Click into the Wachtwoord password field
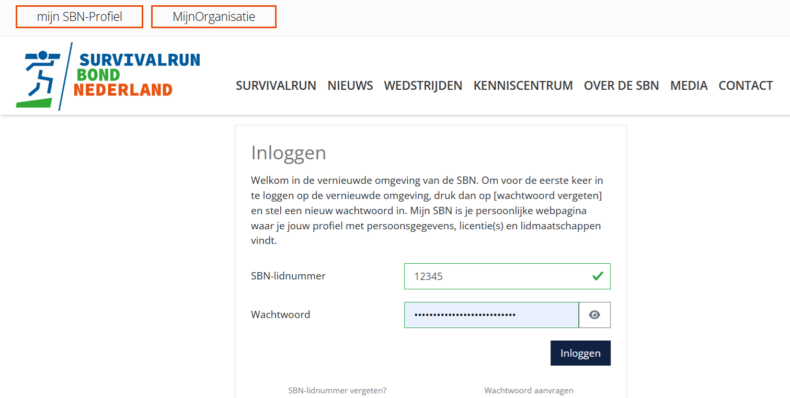This screenshot has height=398, width=790. [x=491, y=315]
